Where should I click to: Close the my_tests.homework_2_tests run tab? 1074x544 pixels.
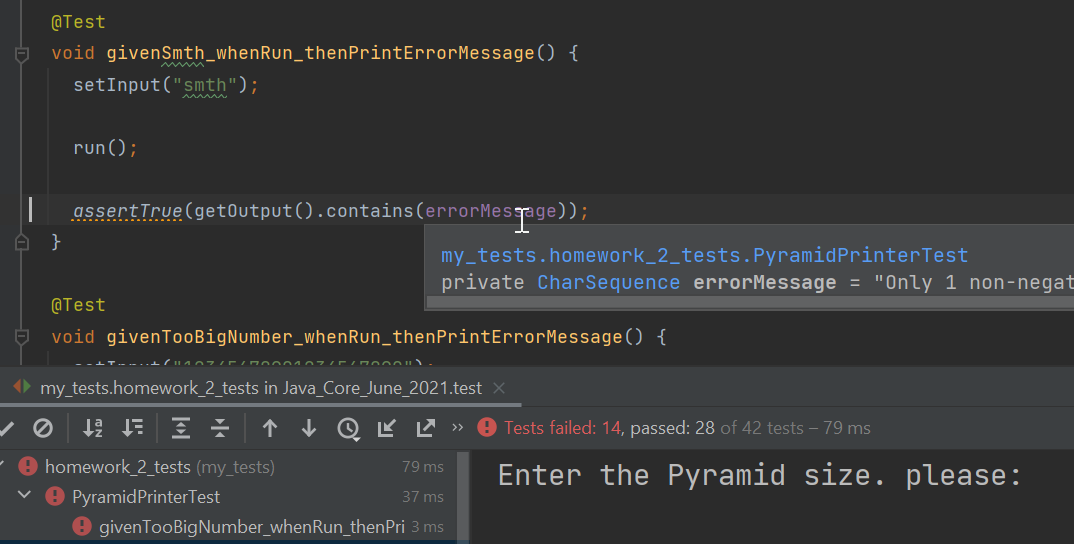pyautogui.click(x=499, y=388)
